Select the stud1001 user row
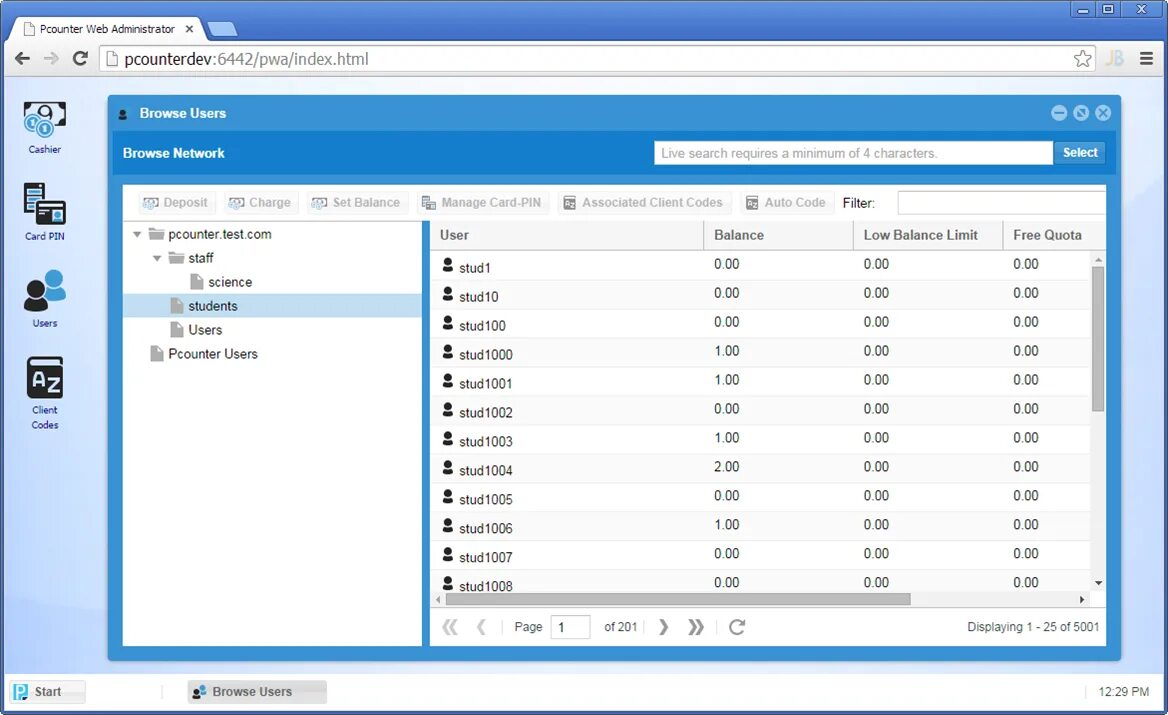The height and width of the screenshot is (715, 1168). (x=760, y=382)
